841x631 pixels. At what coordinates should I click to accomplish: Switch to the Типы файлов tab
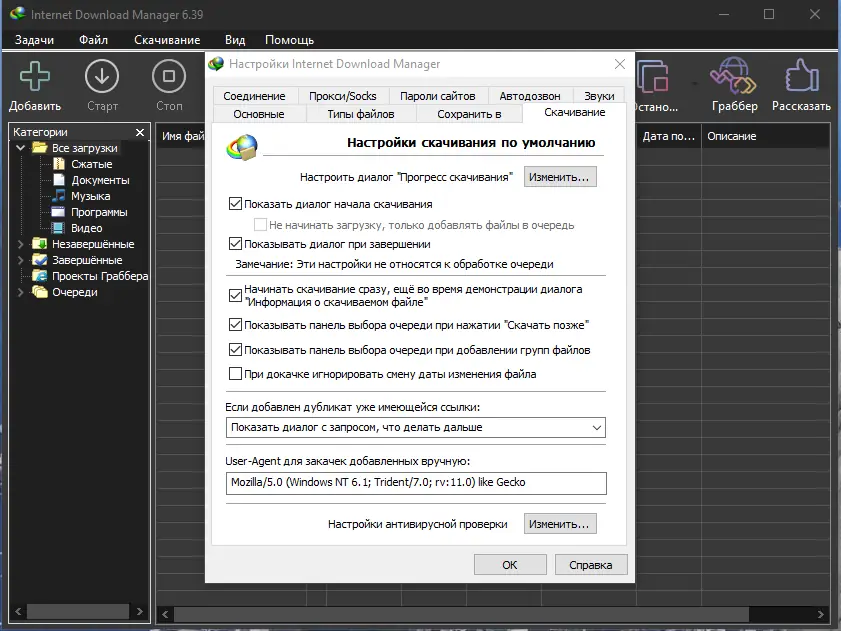[x=361, y=114]
